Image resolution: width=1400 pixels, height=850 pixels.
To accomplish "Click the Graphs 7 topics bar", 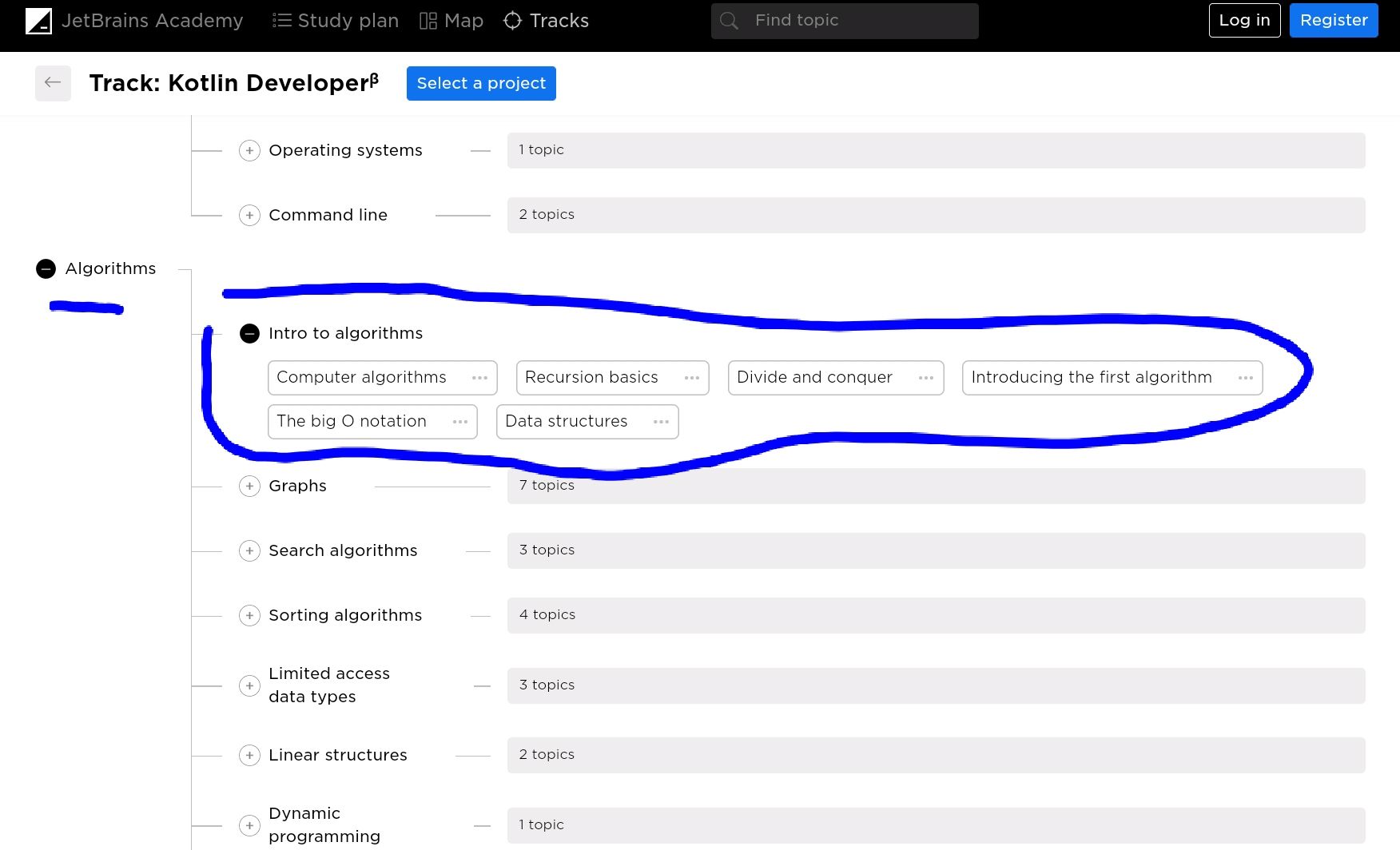I will tap(936, 487).
